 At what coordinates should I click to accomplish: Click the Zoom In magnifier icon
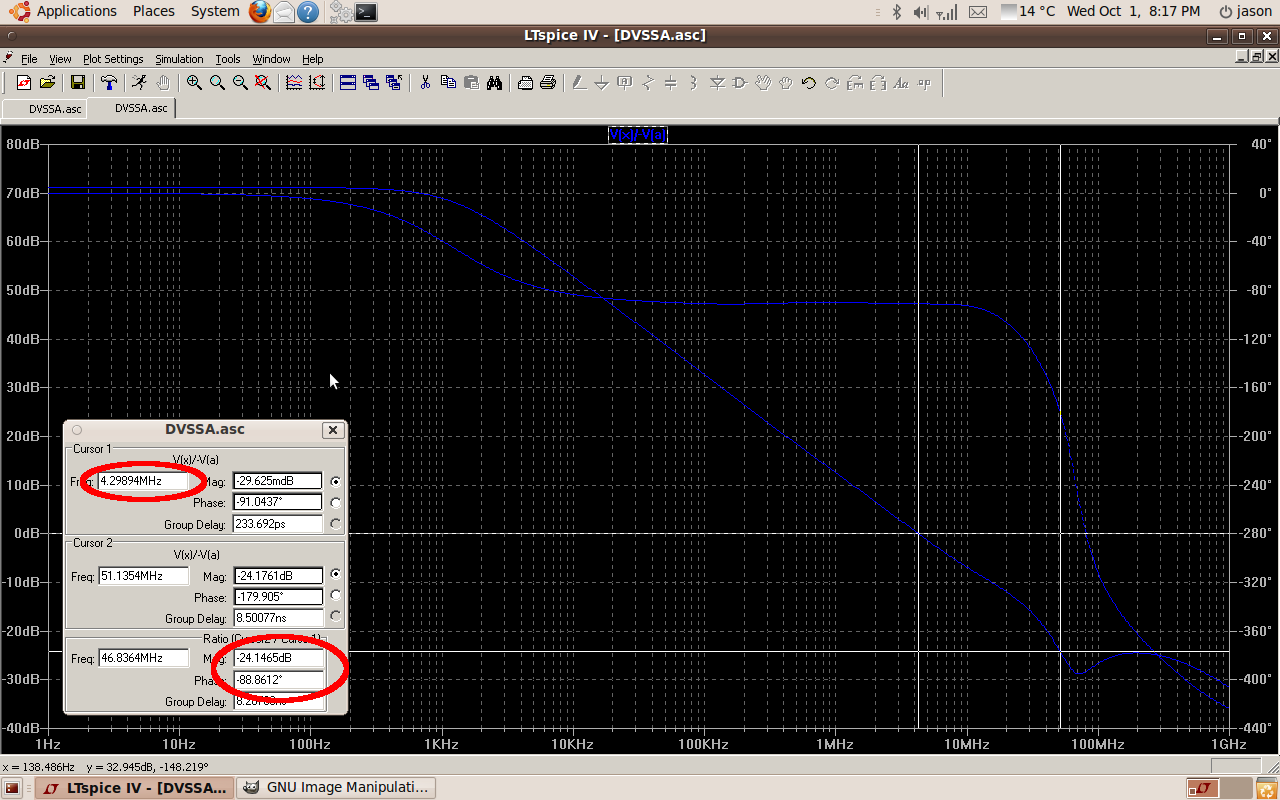194,83
